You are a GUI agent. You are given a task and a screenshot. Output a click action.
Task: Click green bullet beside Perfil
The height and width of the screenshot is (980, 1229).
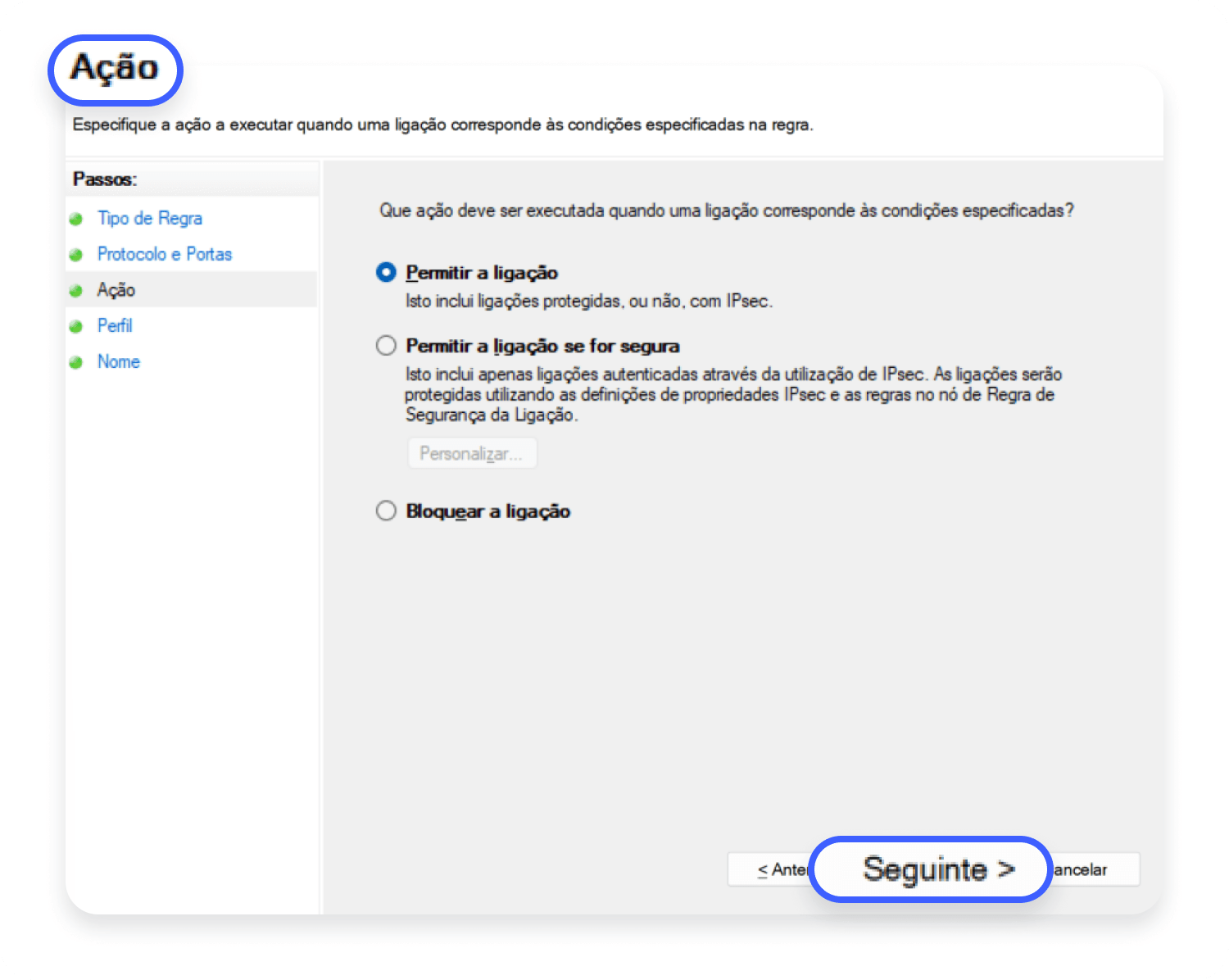tap(76, 326)
